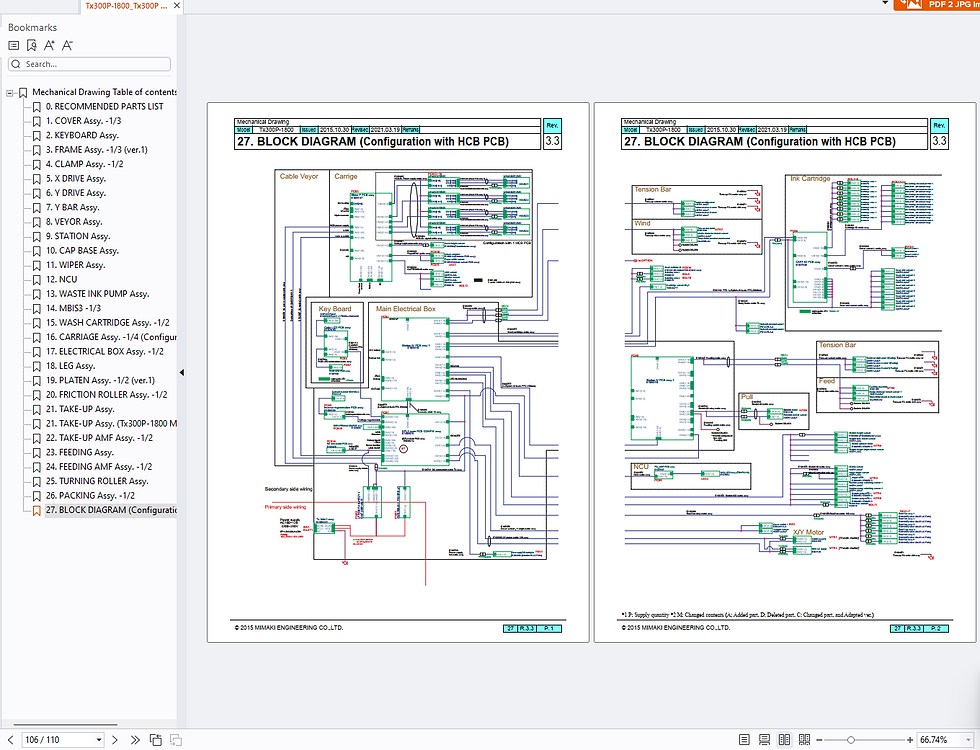Image resolution: width=980 pixels, height=750 pixels.
Task: Click the zoom slider handle
Action: 850,740
